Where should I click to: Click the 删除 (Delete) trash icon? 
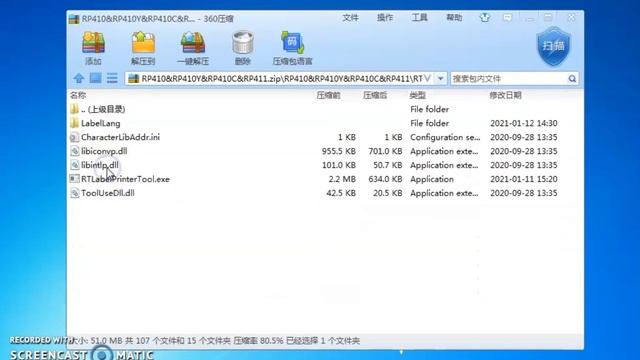click(x=242, y=42)
